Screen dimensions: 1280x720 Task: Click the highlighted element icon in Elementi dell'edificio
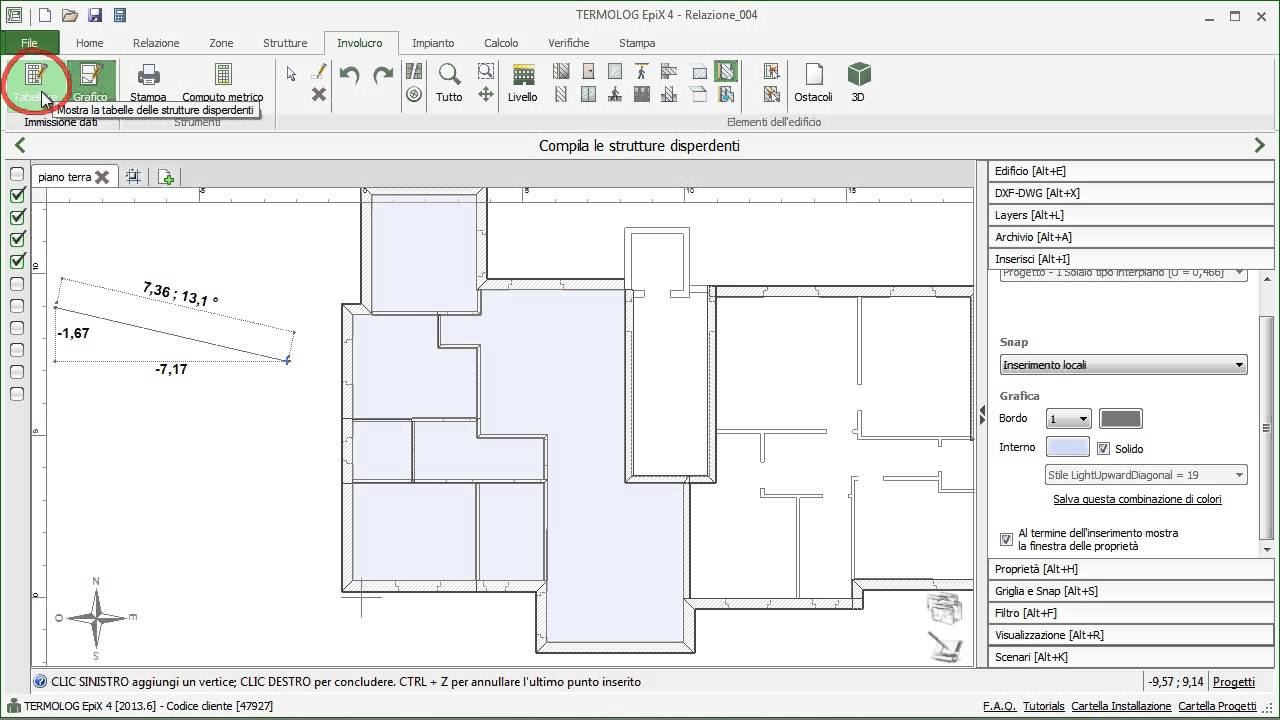pyautogui.click(x=727, y=72)
